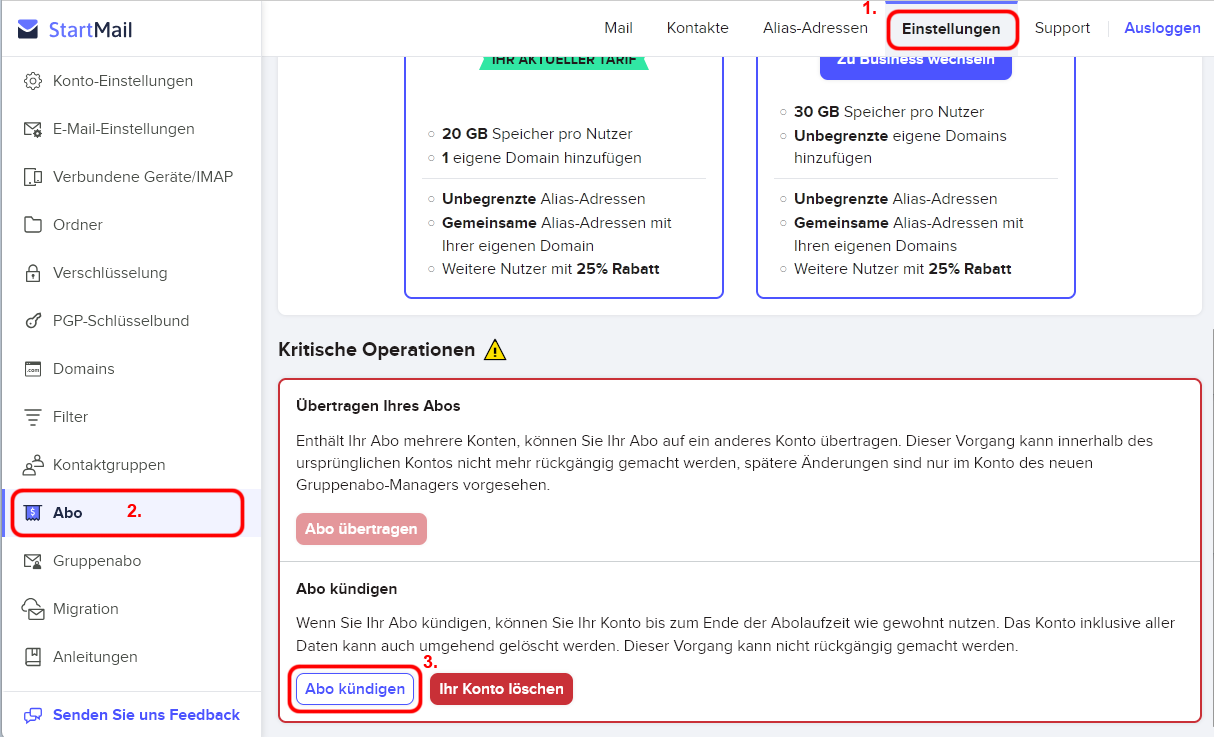Select the Abo sidebar entry
This screenshot has height=737, width=1214.
pos(131,513)
